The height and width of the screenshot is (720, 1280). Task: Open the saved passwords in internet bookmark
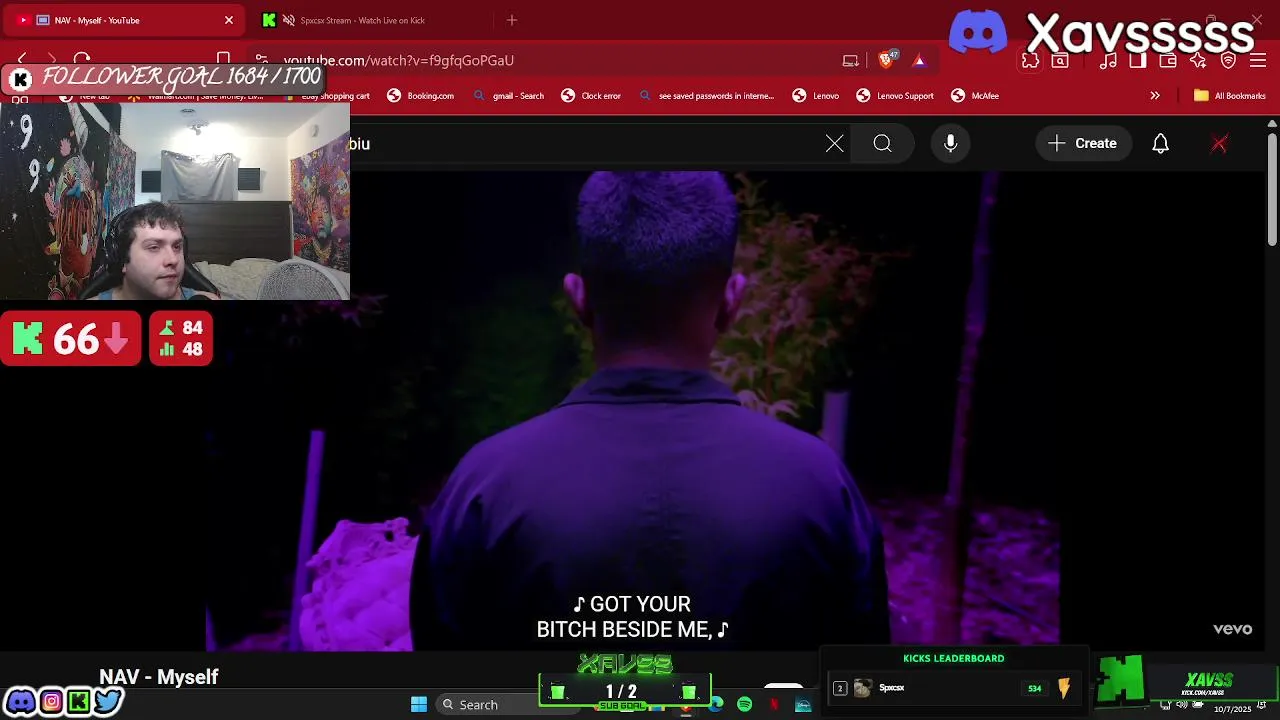point(707,96)
